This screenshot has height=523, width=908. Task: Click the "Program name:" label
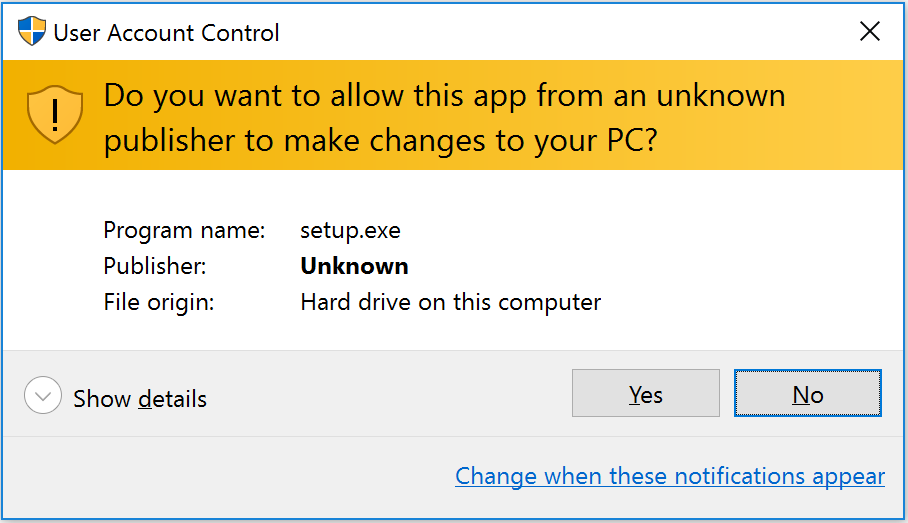pos(184,231)
